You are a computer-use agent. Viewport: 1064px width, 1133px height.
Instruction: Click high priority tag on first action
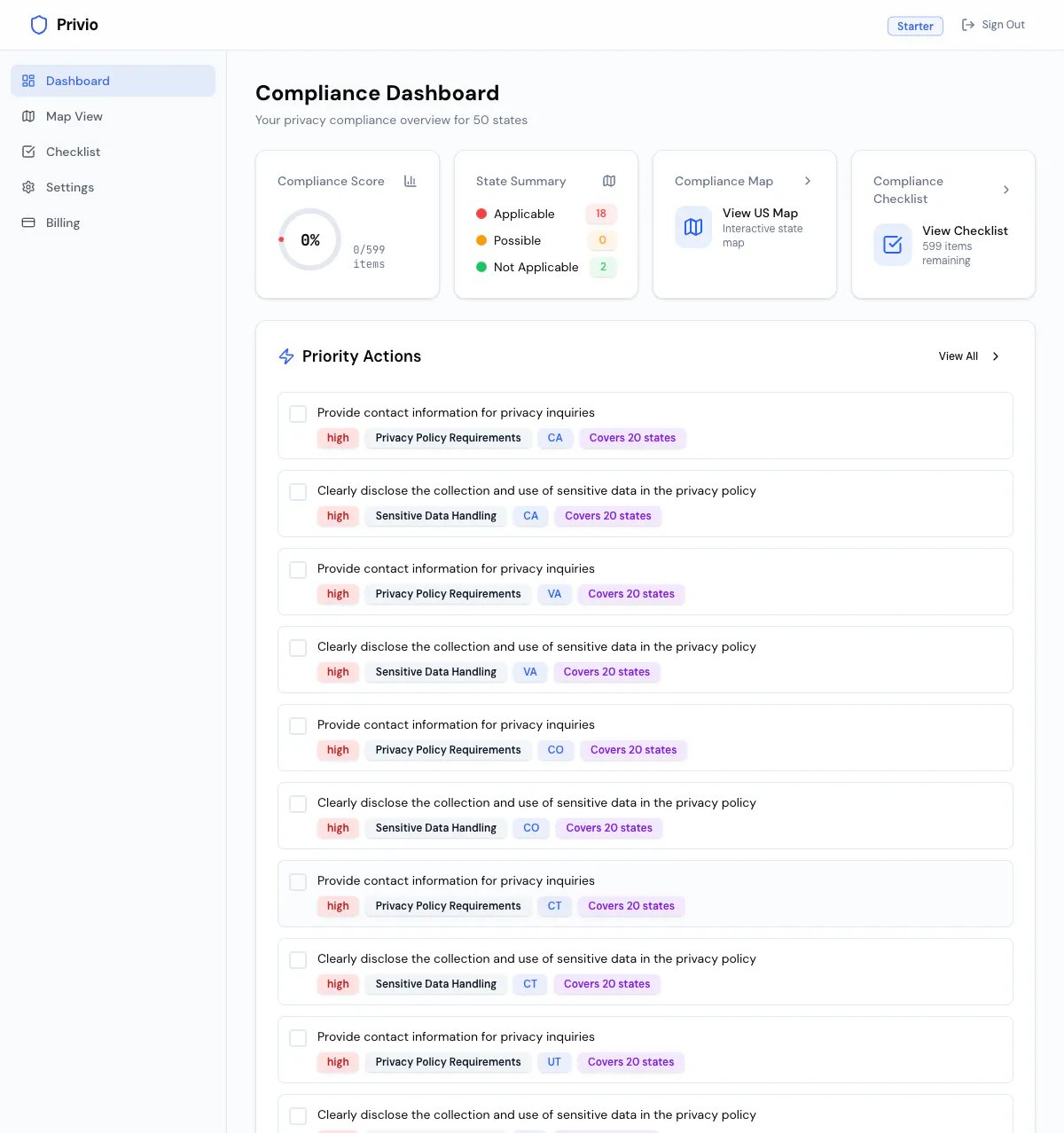click(x=338, y=438)
